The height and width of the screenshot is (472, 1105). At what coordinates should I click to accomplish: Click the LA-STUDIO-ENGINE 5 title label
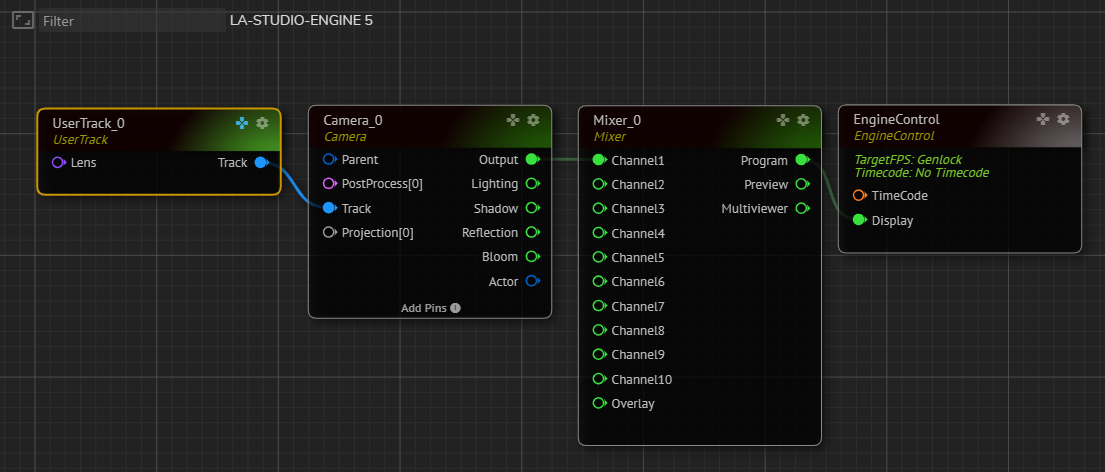coord(301,20)
